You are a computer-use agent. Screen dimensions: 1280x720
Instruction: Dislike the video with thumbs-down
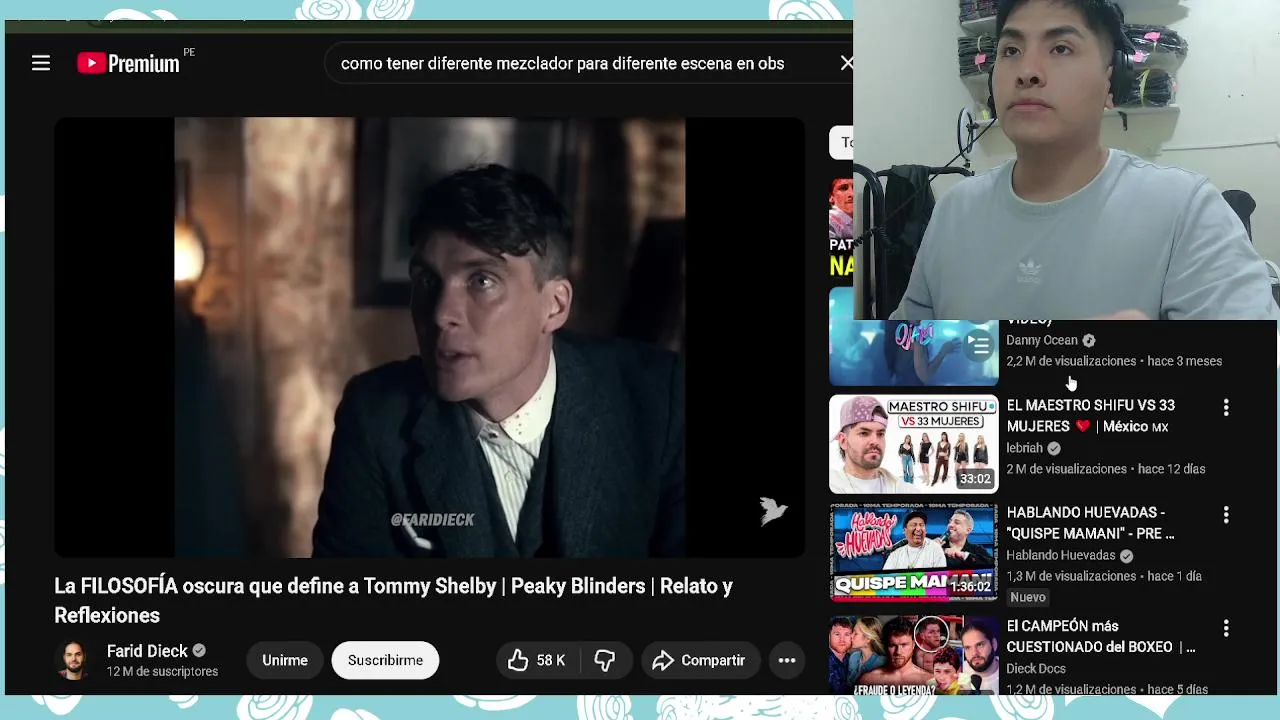point(605,660)
